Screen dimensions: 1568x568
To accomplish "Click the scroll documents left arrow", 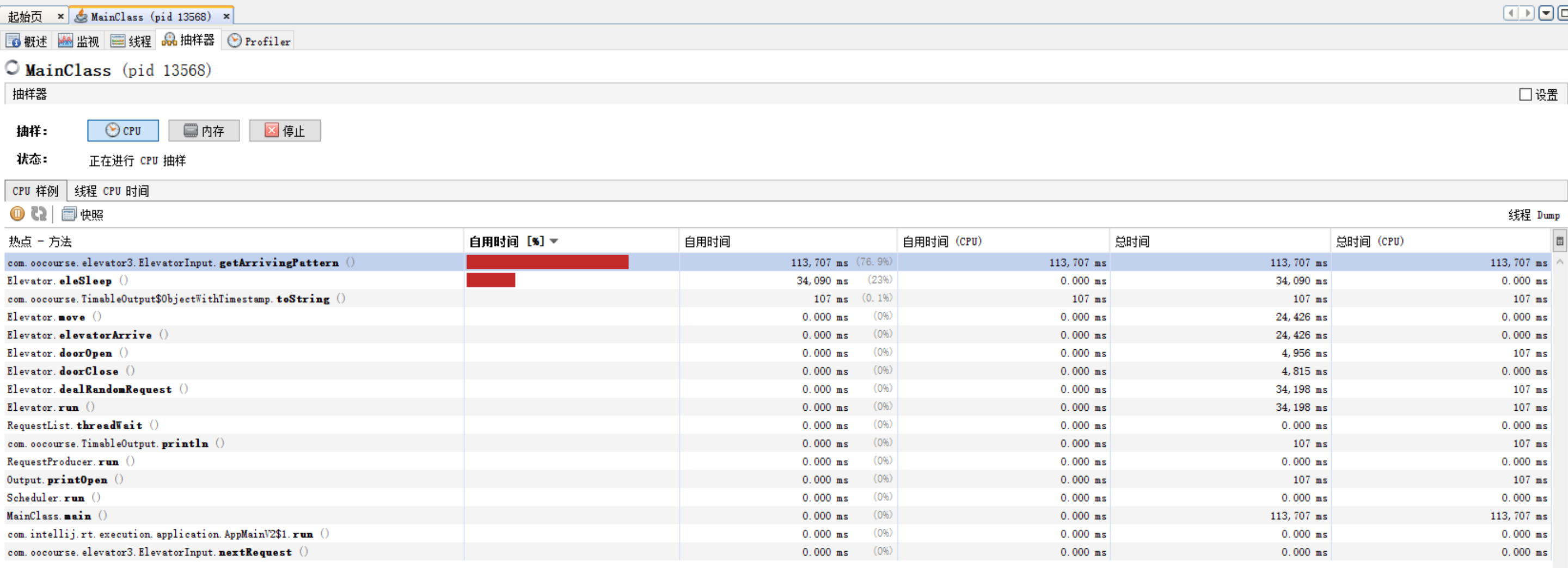I will [1510, 13].
